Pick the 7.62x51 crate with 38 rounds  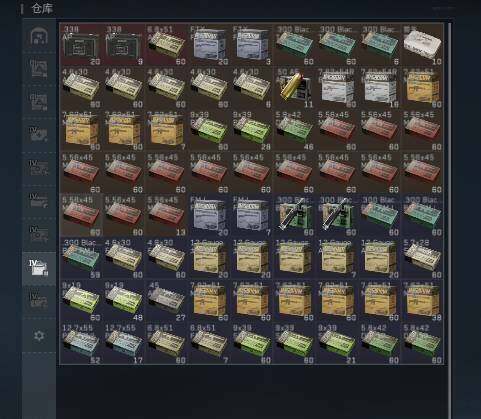[x=422, y=301]
